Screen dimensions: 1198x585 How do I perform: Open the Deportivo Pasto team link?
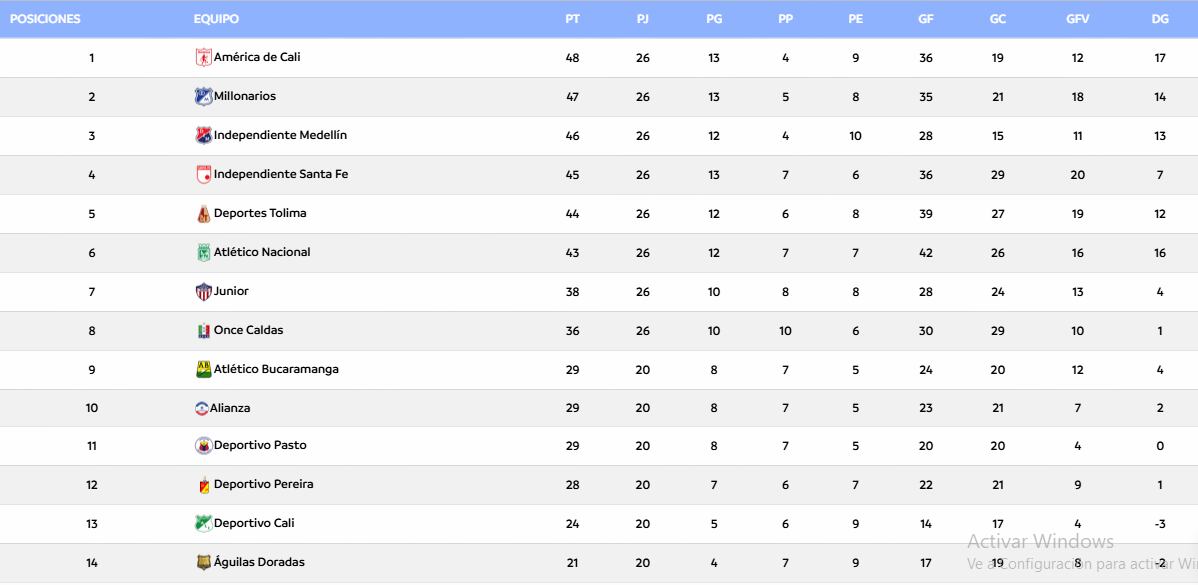point(260,446)
